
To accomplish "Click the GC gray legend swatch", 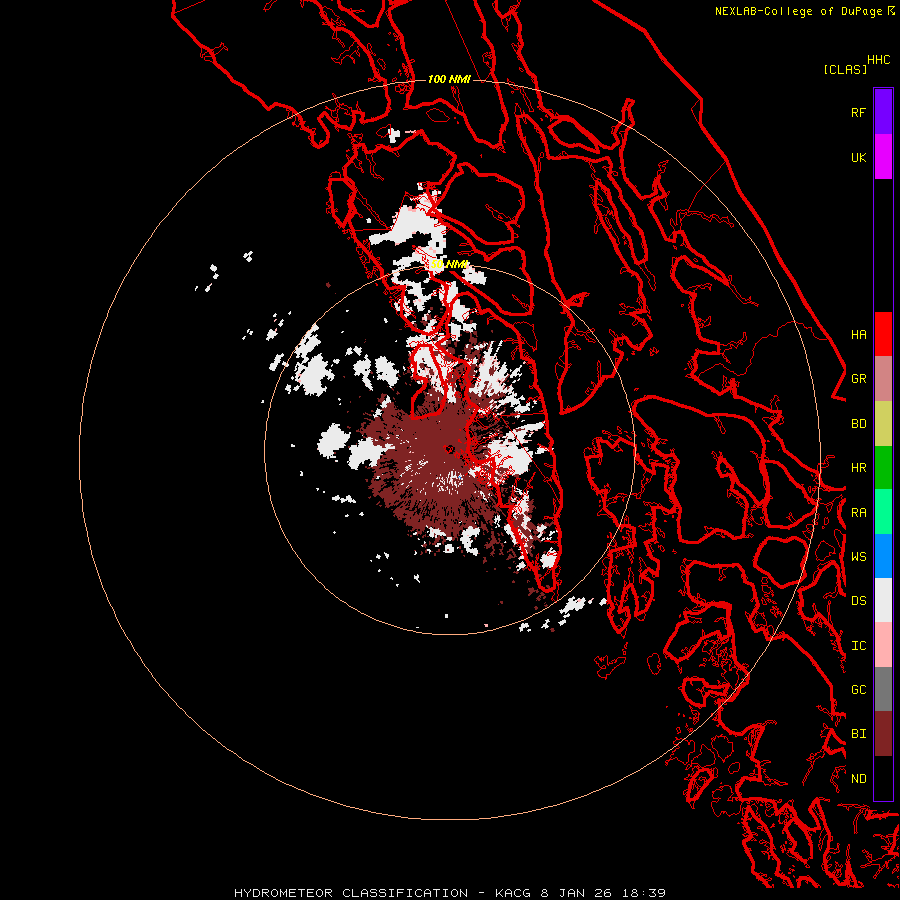I will (883, 689).
